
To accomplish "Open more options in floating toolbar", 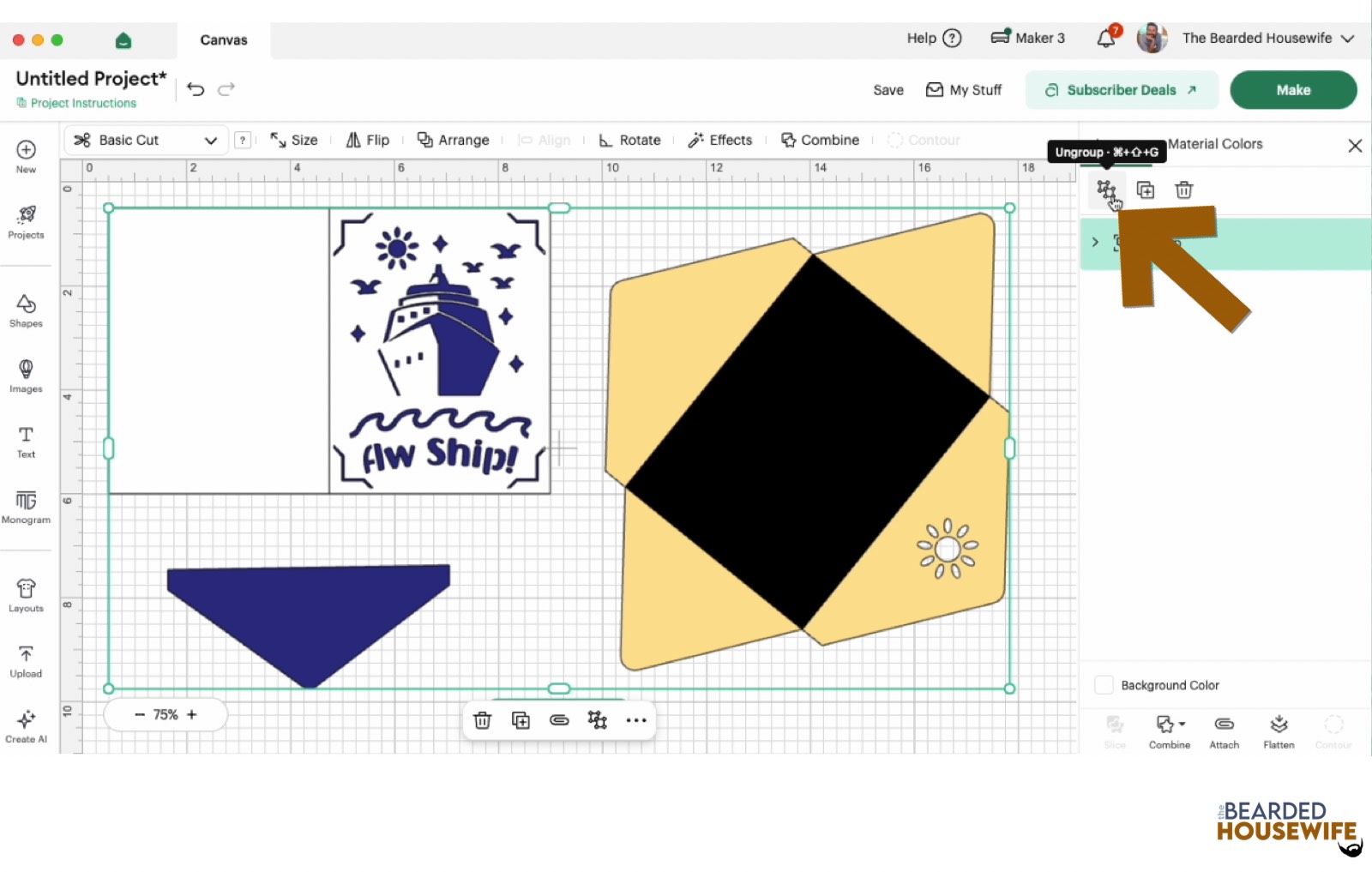I will click(x=636, y=720).
